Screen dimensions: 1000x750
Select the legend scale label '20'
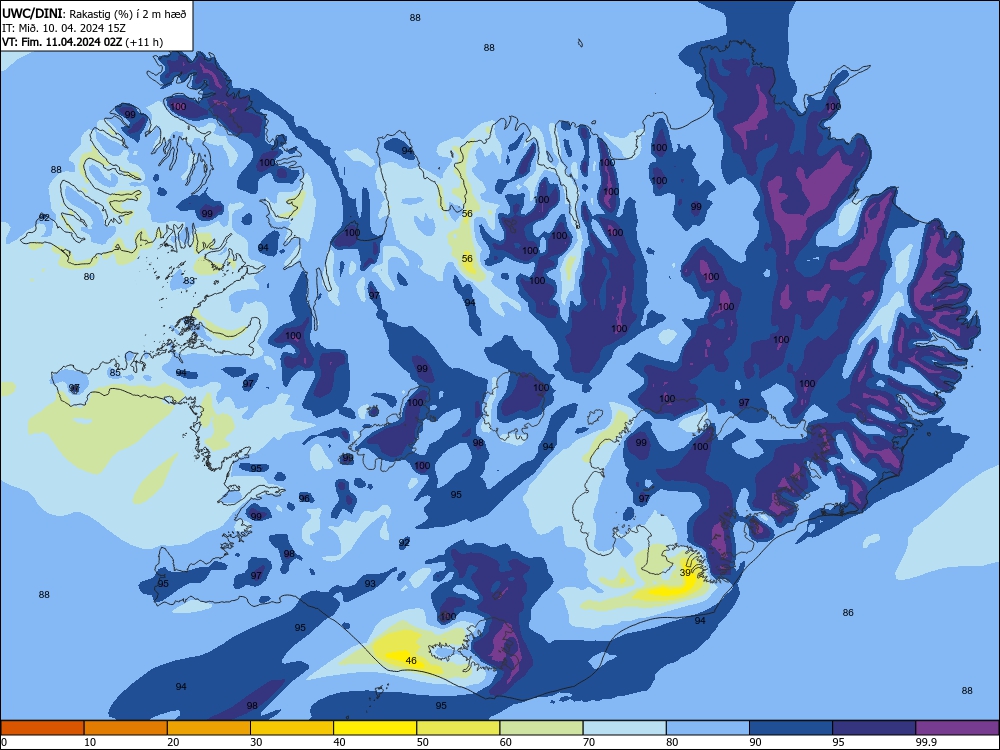coord(173,742)
